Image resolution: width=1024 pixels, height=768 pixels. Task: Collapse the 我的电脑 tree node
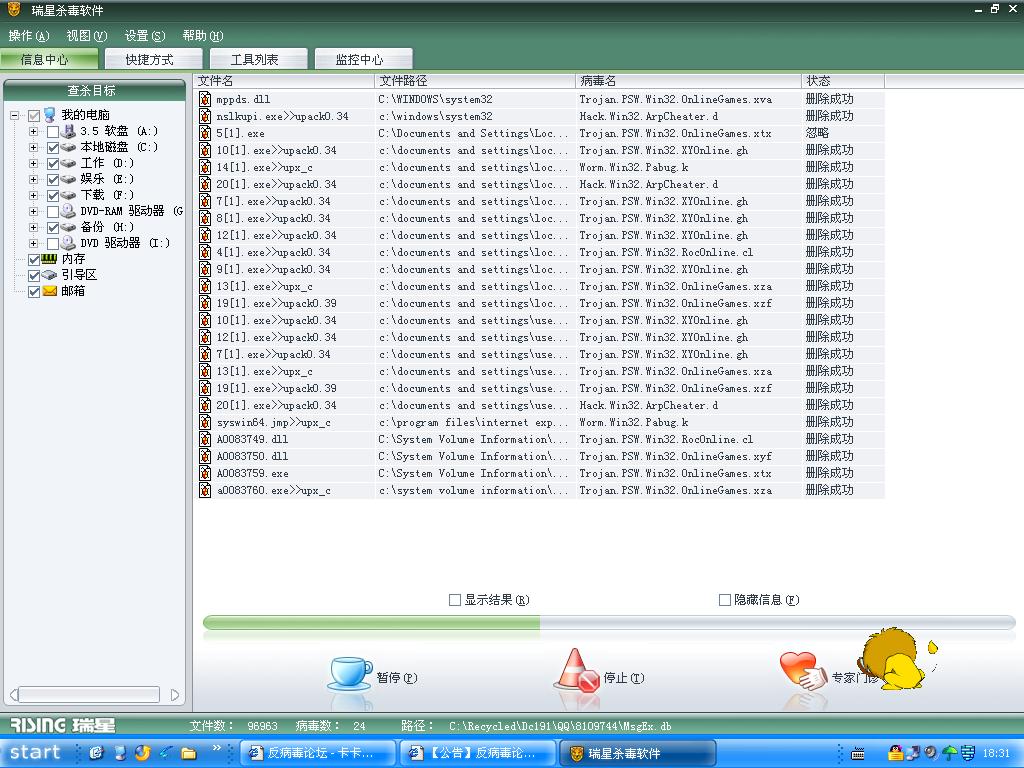click(x=15, y=115)
